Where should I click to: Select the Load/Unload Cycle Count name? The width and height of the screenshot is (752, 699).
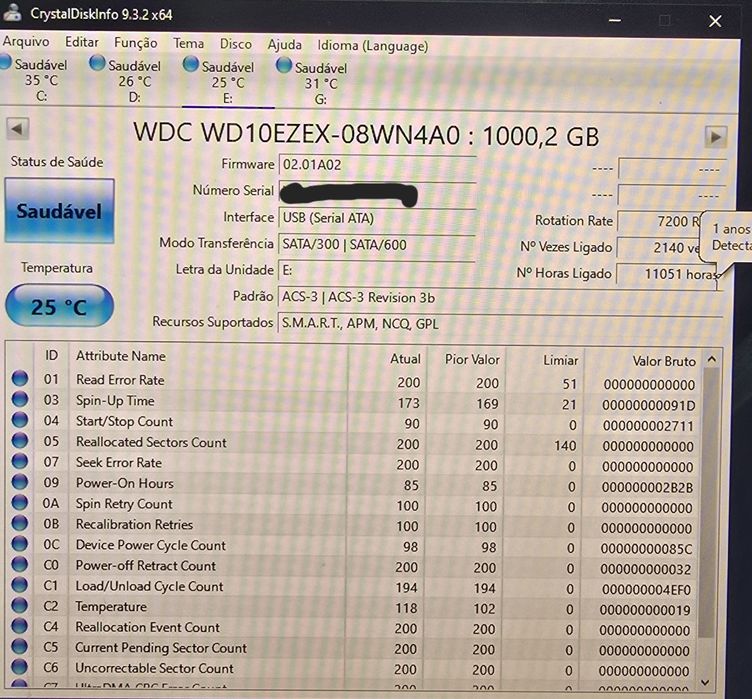tap(149, 586)
